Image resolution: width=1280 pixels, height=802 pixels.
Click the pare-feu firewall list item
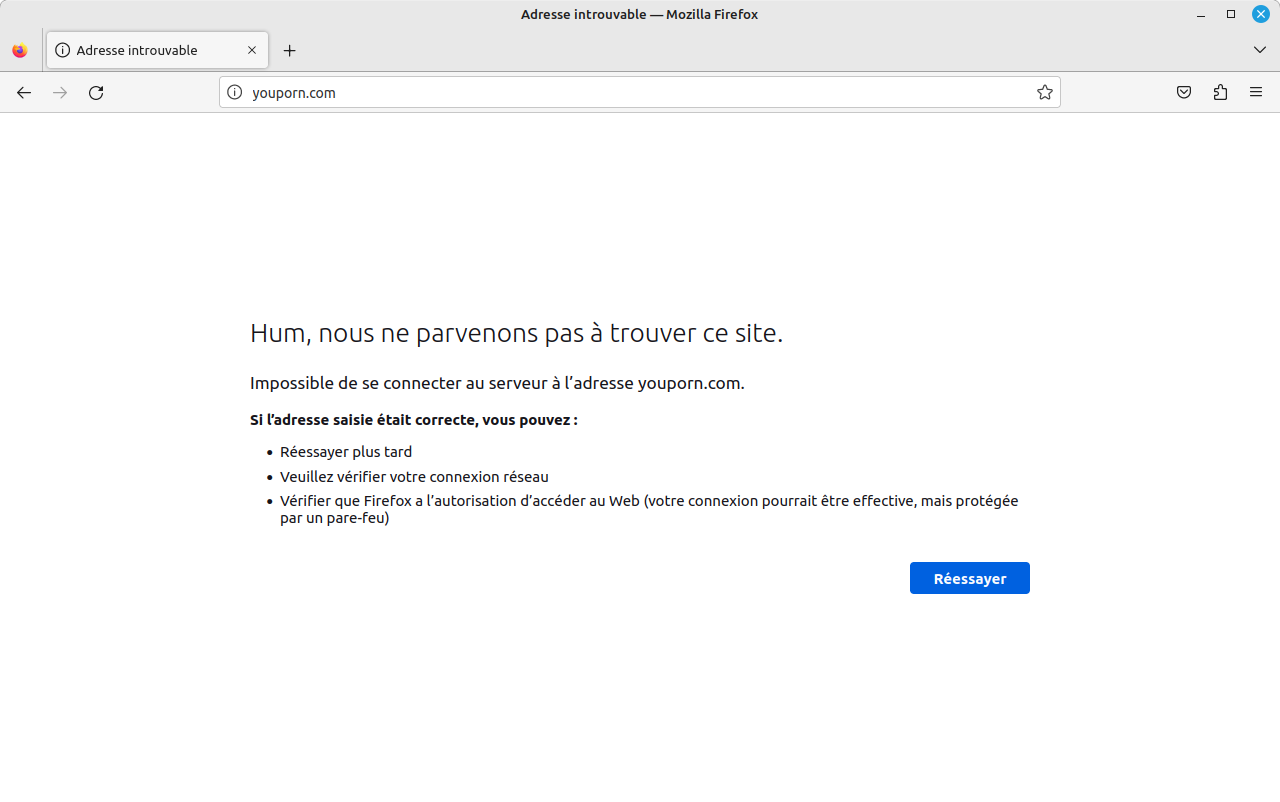point(649,510)
